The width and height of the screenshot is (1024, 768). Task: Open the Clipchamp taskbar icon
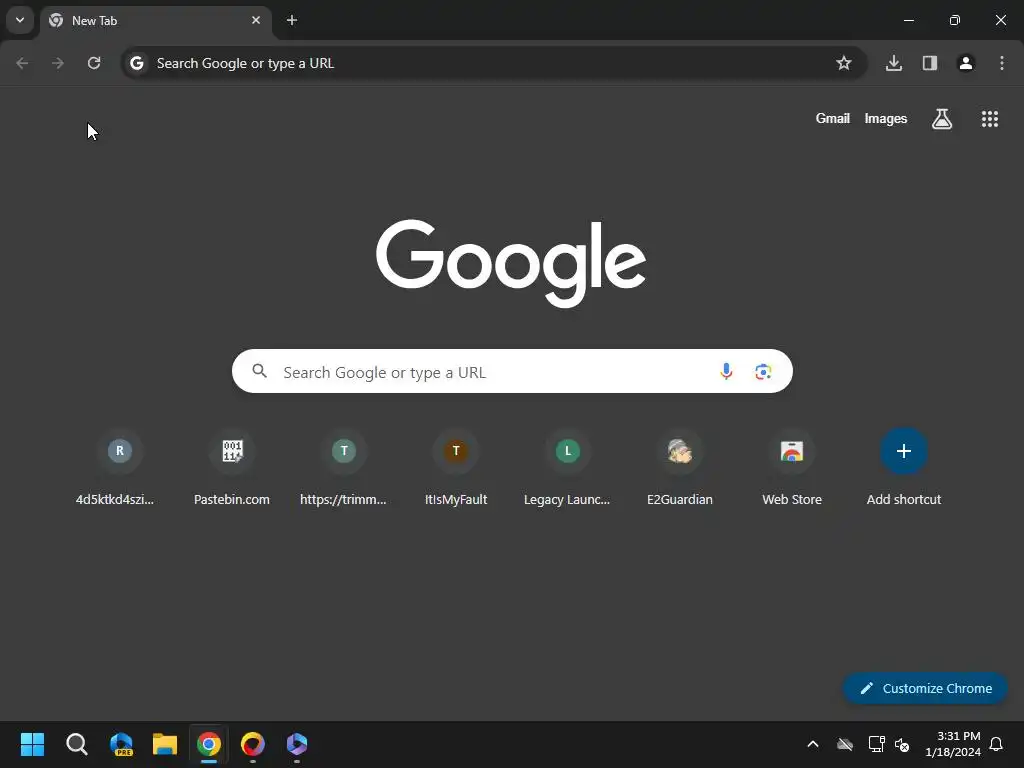point(297,744)
